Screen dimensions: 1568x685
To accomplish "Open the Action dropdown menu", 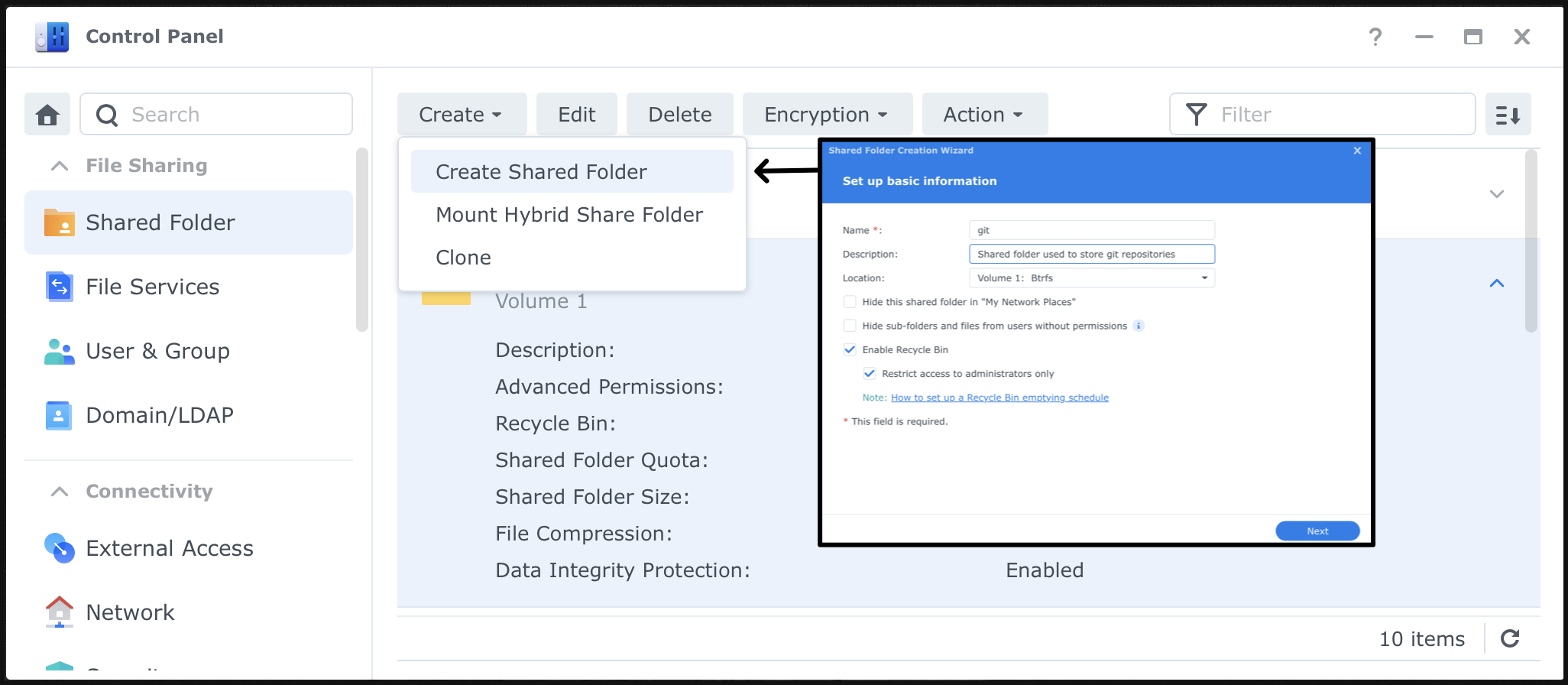I will click(983, 115).
